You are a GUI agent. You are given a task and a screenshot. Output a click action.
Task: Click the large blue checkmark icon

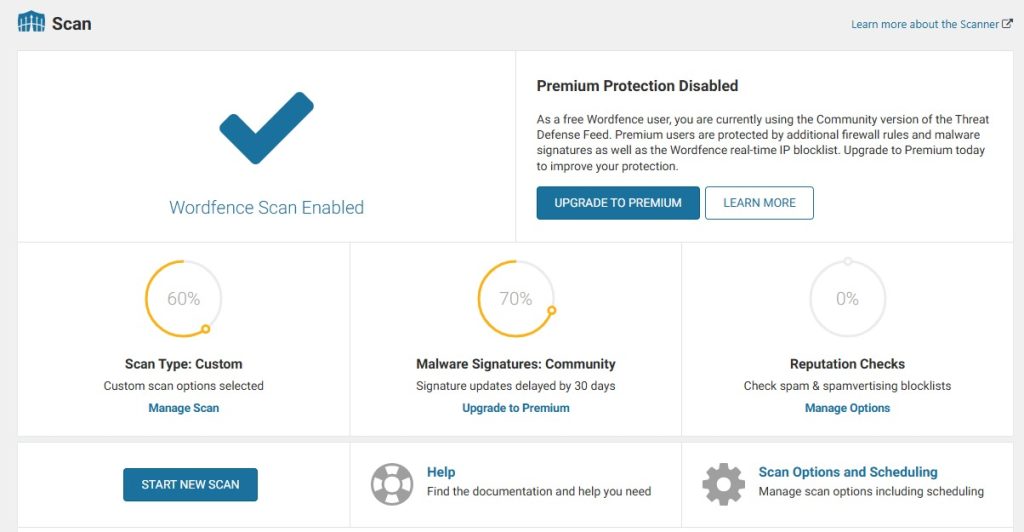tap(266, 128)
